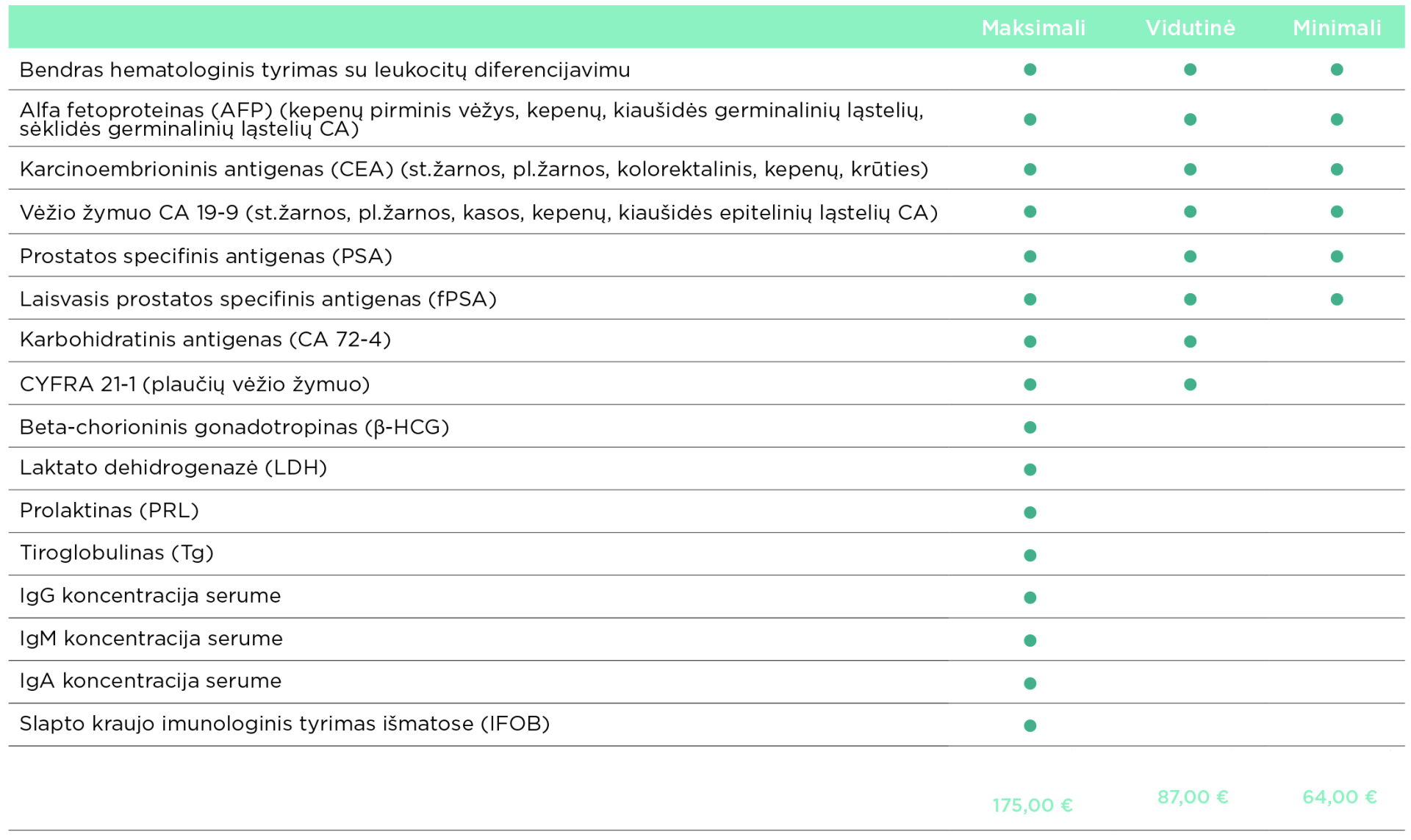Image resolution: width=1411 pixels, height=840 pixels.
Task: Click Minimali dot in Bendras hematologinis row
Action: [x=1337, y=70]
